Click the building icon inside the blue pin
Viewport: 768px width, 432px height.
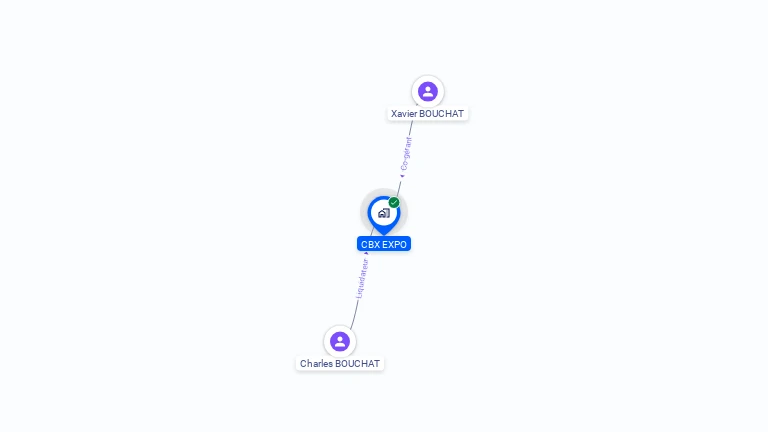pyautogui.click(x=384, y=213)
